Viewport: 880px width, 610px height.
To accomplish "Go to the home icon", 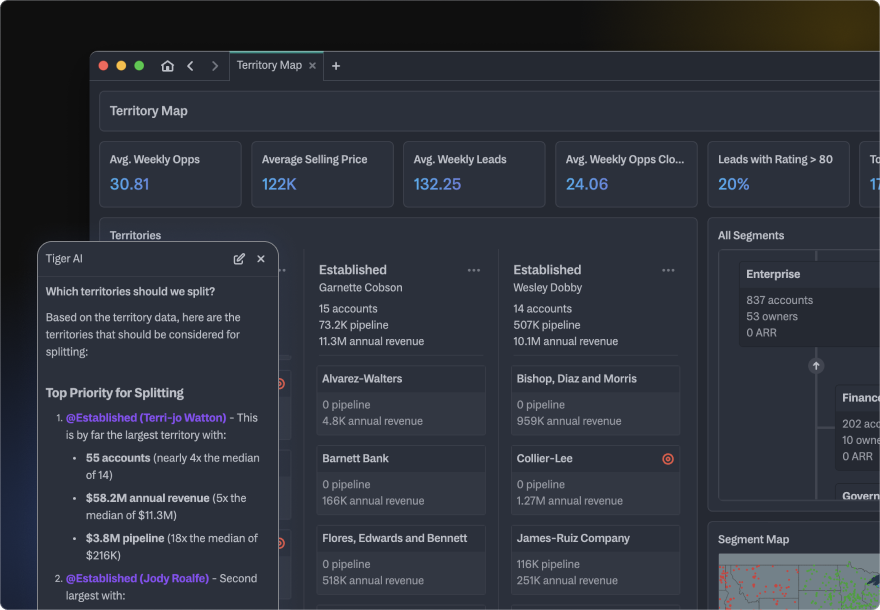I will pos(167,66).
